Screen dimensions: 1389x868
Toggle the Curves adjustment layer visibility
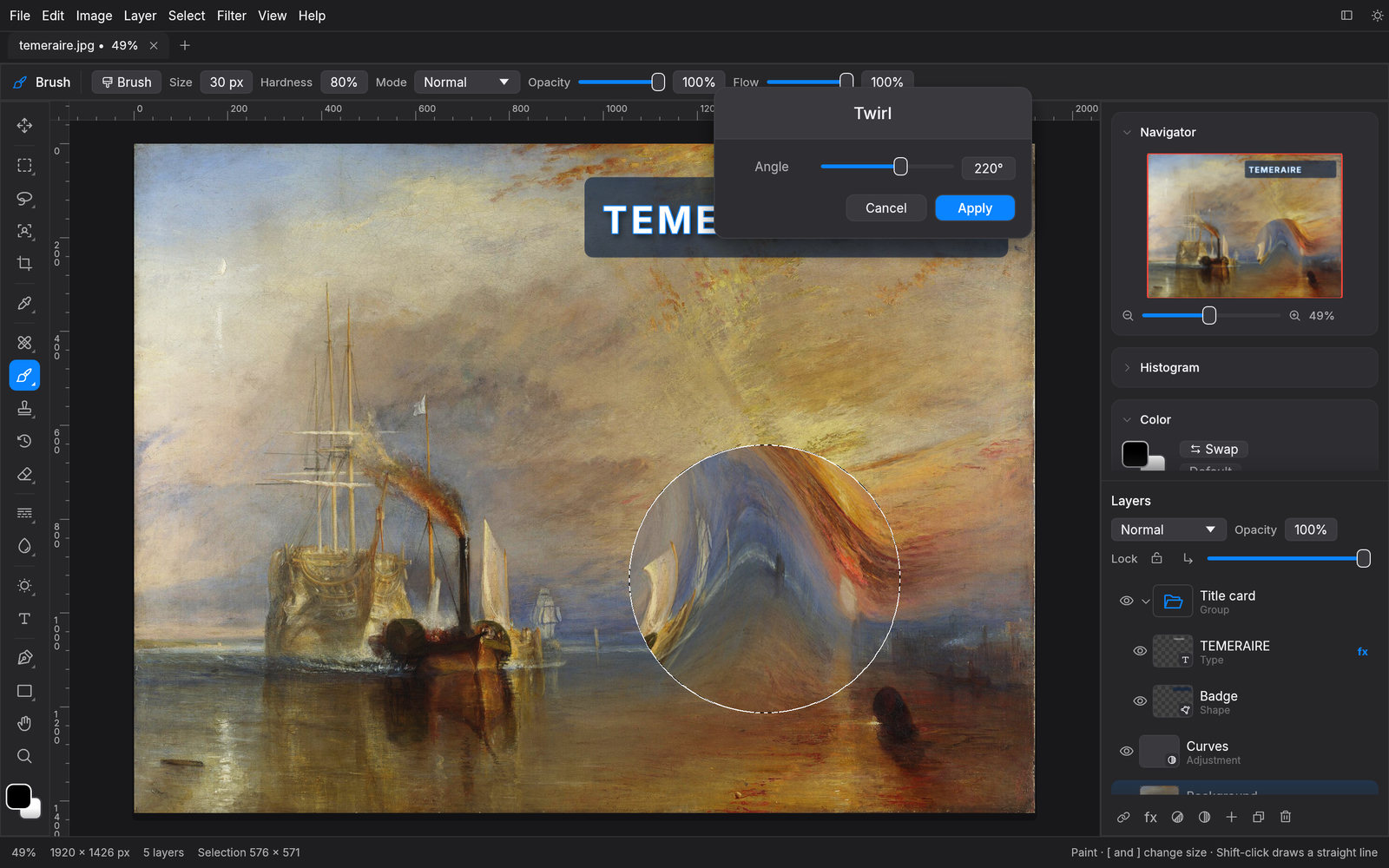(1127, 752)
